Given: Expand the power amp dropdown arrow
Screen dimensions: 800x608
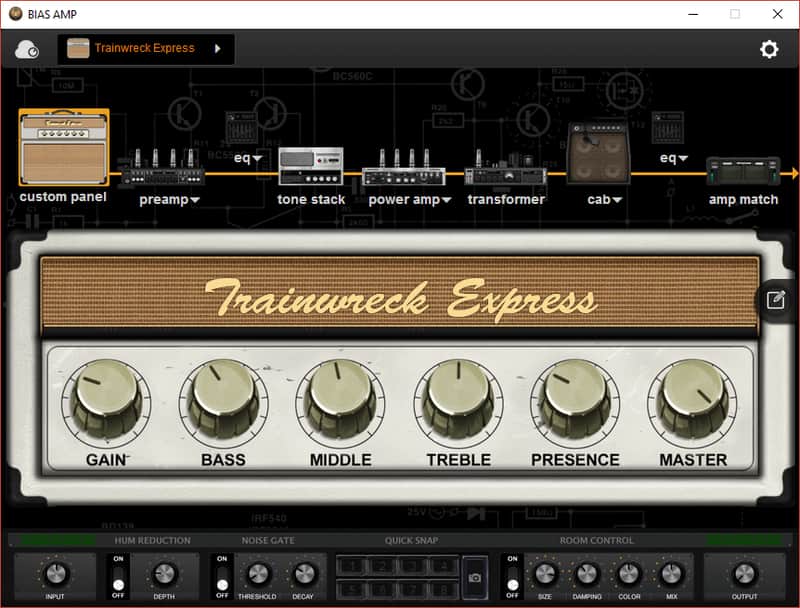Looking at the screenshot, I should 446,200.
